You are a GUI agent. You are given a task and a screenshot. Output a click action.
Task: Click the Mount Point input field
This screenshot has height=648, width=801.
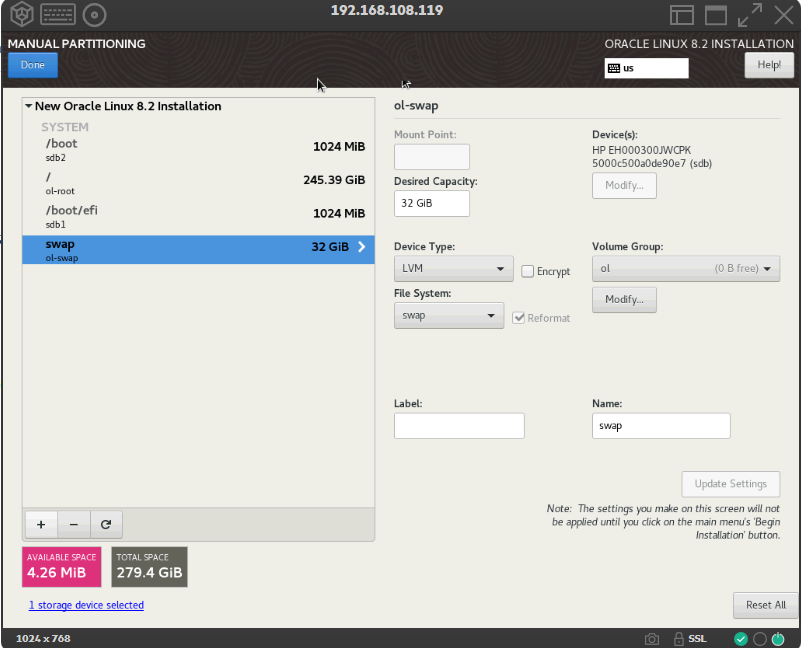click(432, 157)
